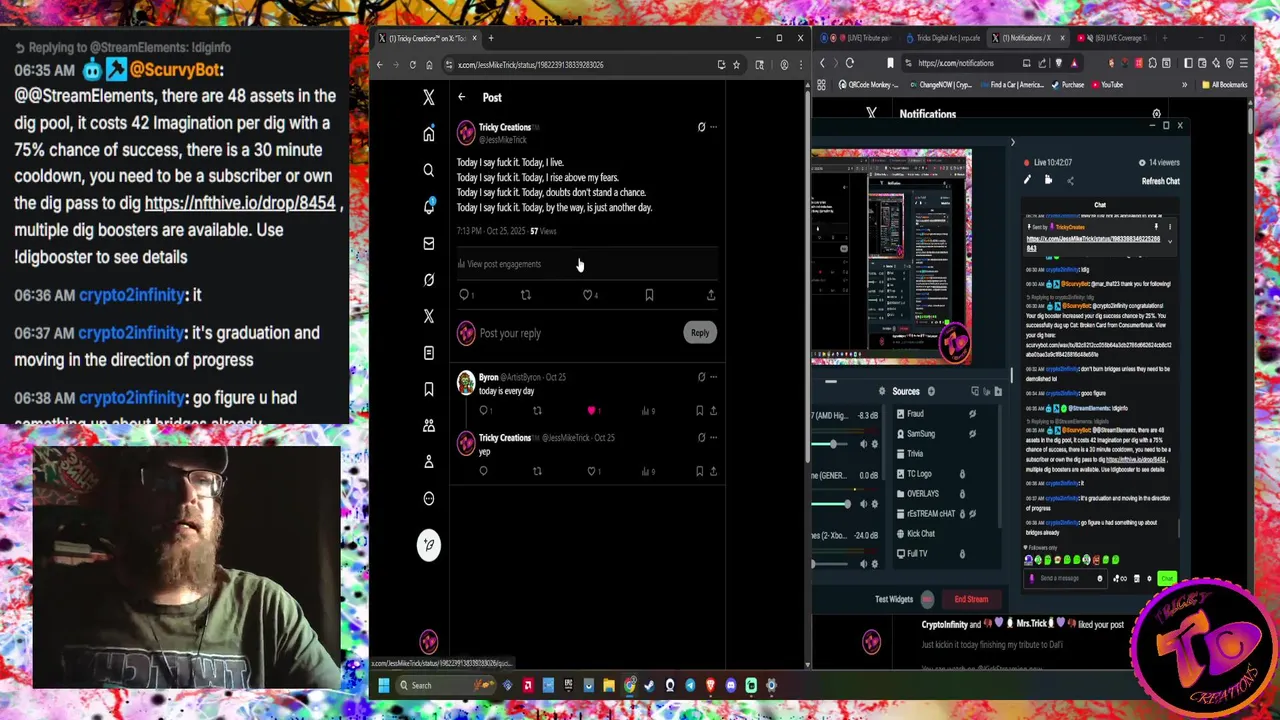Expand hidden bookmarks chevron
This screenshot has width=1280, height=720.
tap(1185, 85)
